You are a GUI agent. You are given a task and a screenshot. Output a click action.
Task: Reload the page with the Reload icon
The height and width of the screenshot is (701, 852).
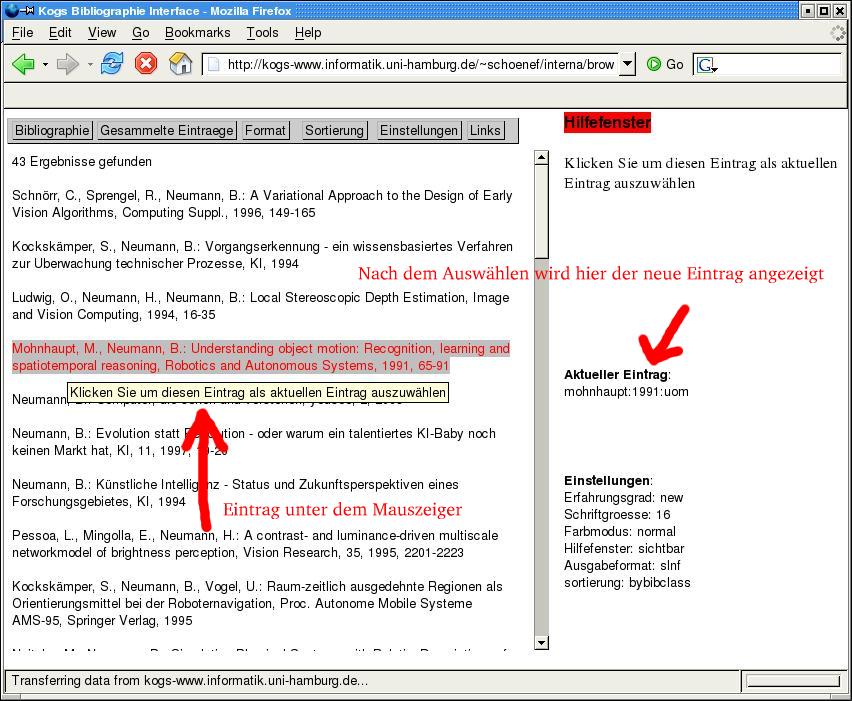coord(112,64)
